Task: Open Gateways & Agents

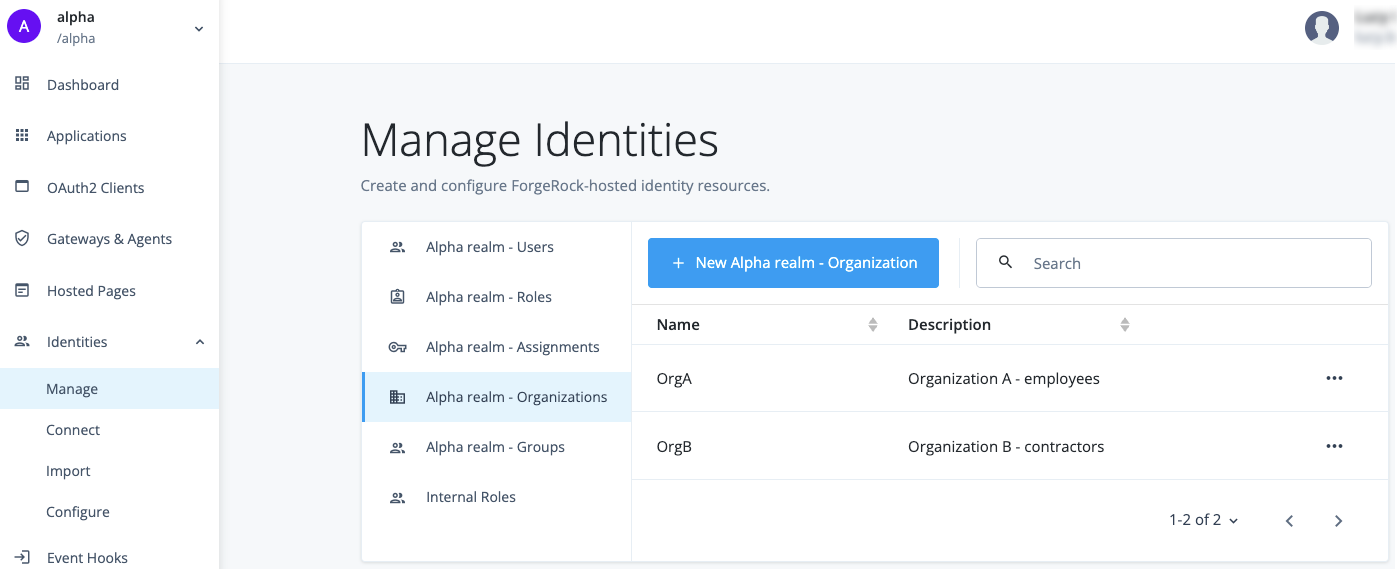Action: 109,239
